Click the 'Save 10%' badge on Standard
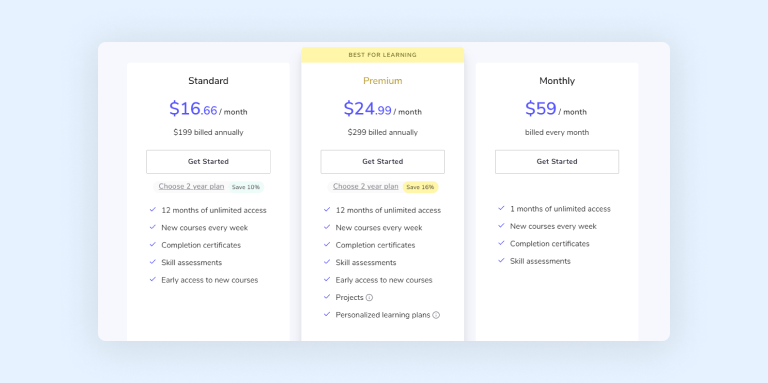Viewport: 768px width, 383px height. point(246,187)
